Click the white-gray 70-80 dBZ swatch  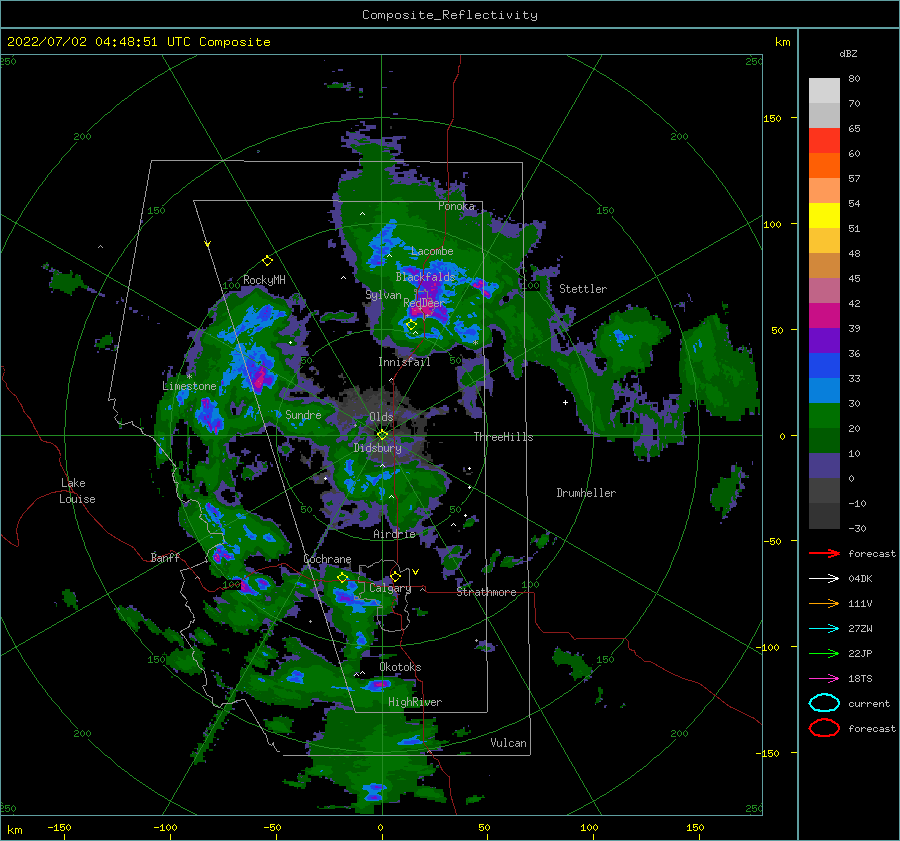click(824, 91)
